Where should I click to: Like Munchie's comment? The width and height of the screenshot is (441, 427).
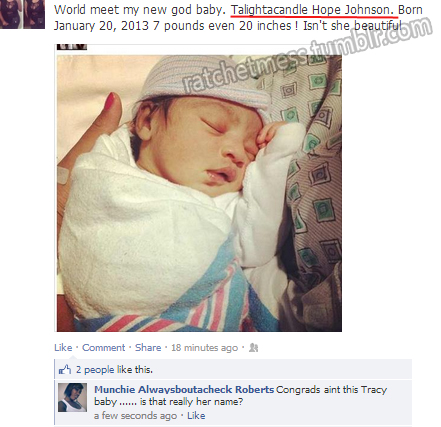tap(196, 416)
